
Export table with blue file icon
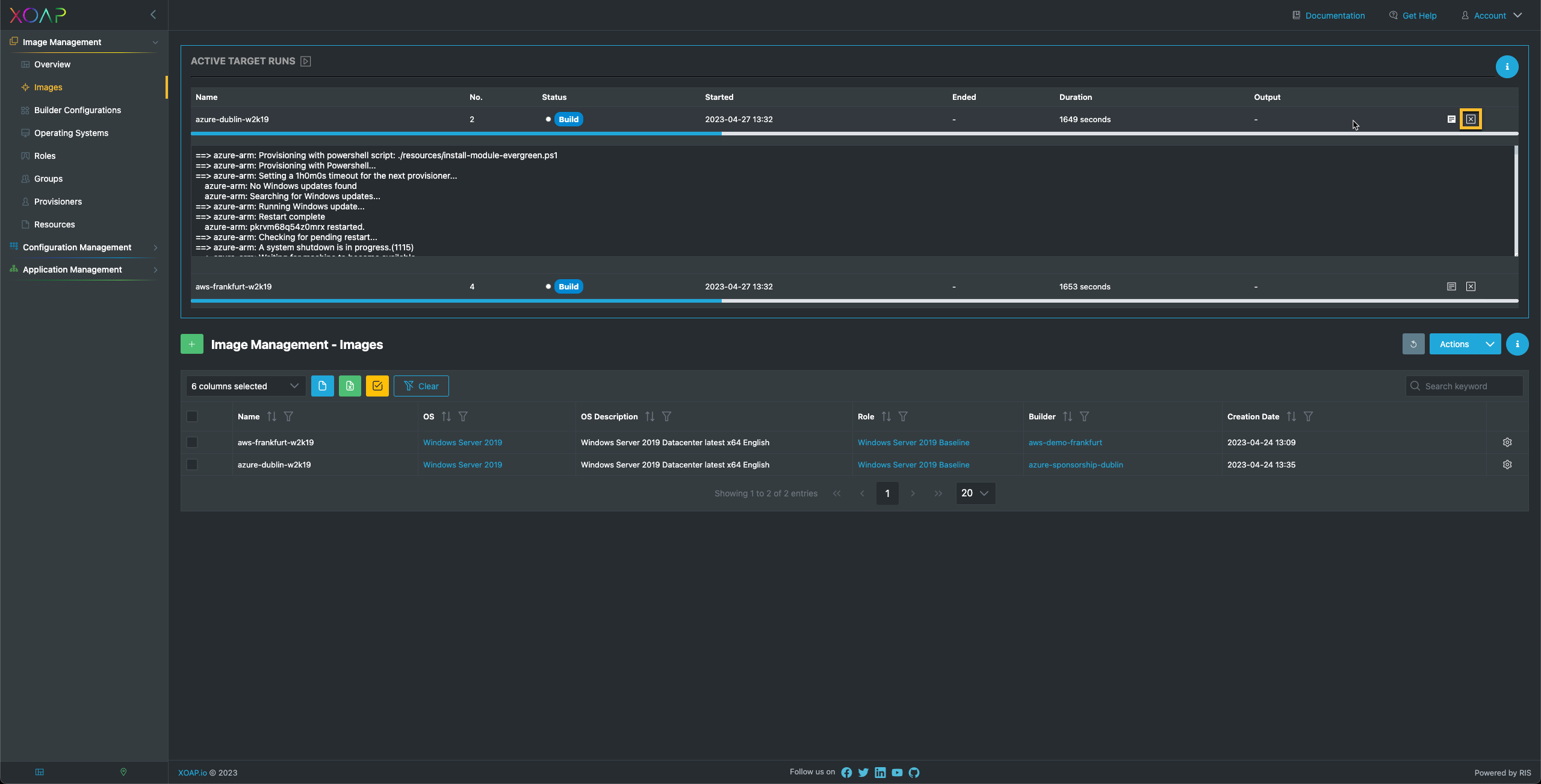322,386
